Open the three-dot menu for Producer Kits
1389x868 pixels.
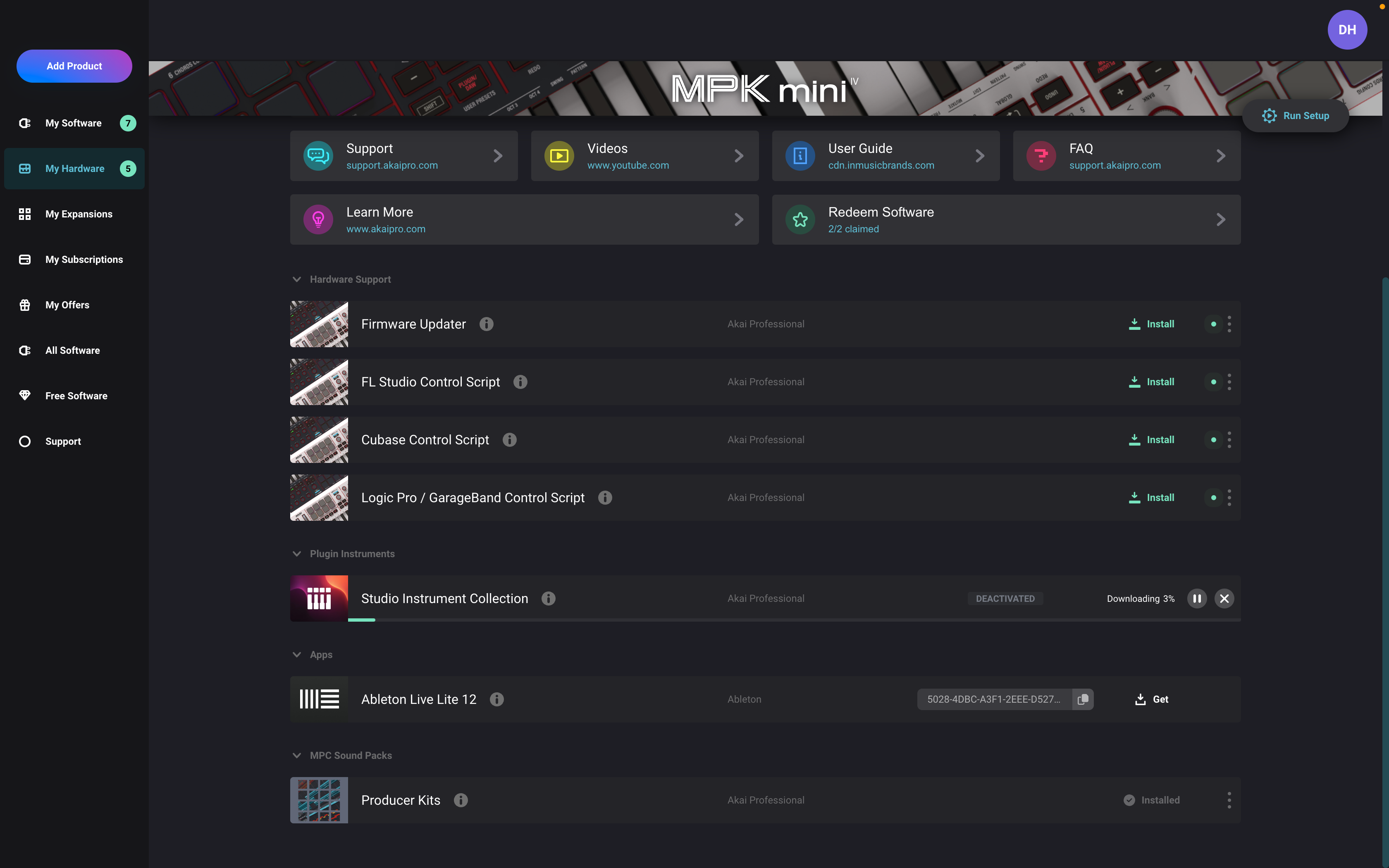[1229, 800]
